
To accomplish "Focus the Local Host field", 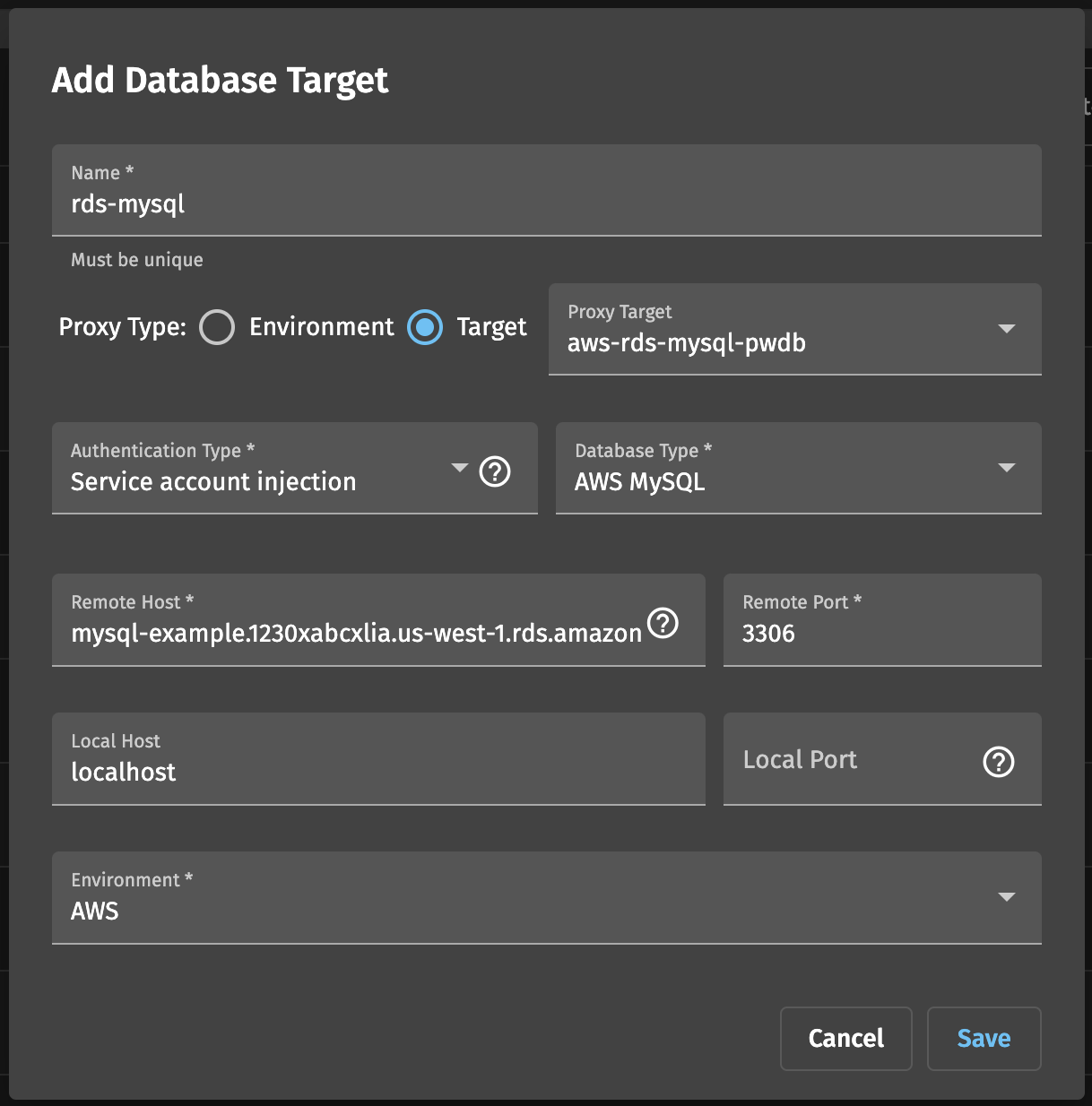I will (x=378, y=758).
